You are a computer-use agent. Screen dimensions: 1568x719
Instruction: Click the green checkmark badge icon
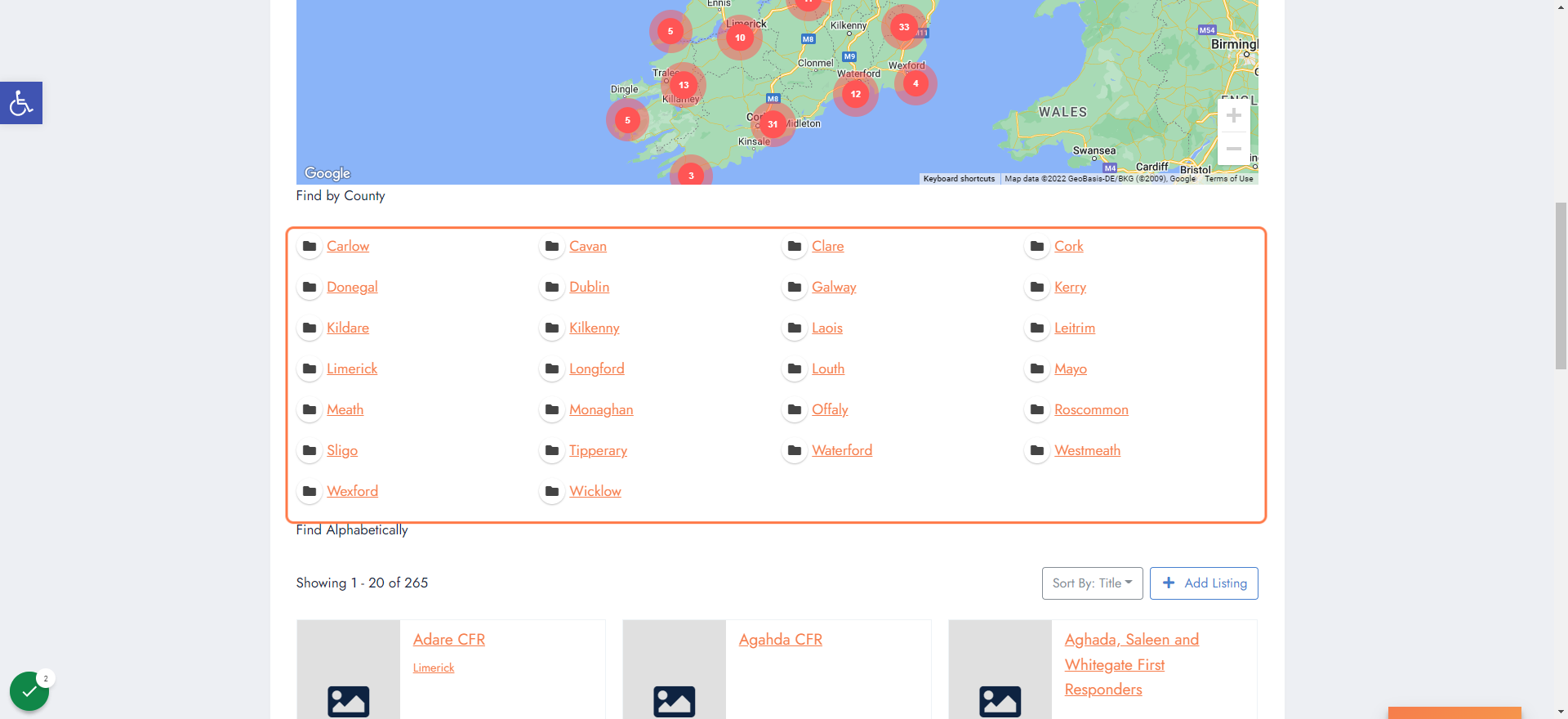tap(29, 691)
